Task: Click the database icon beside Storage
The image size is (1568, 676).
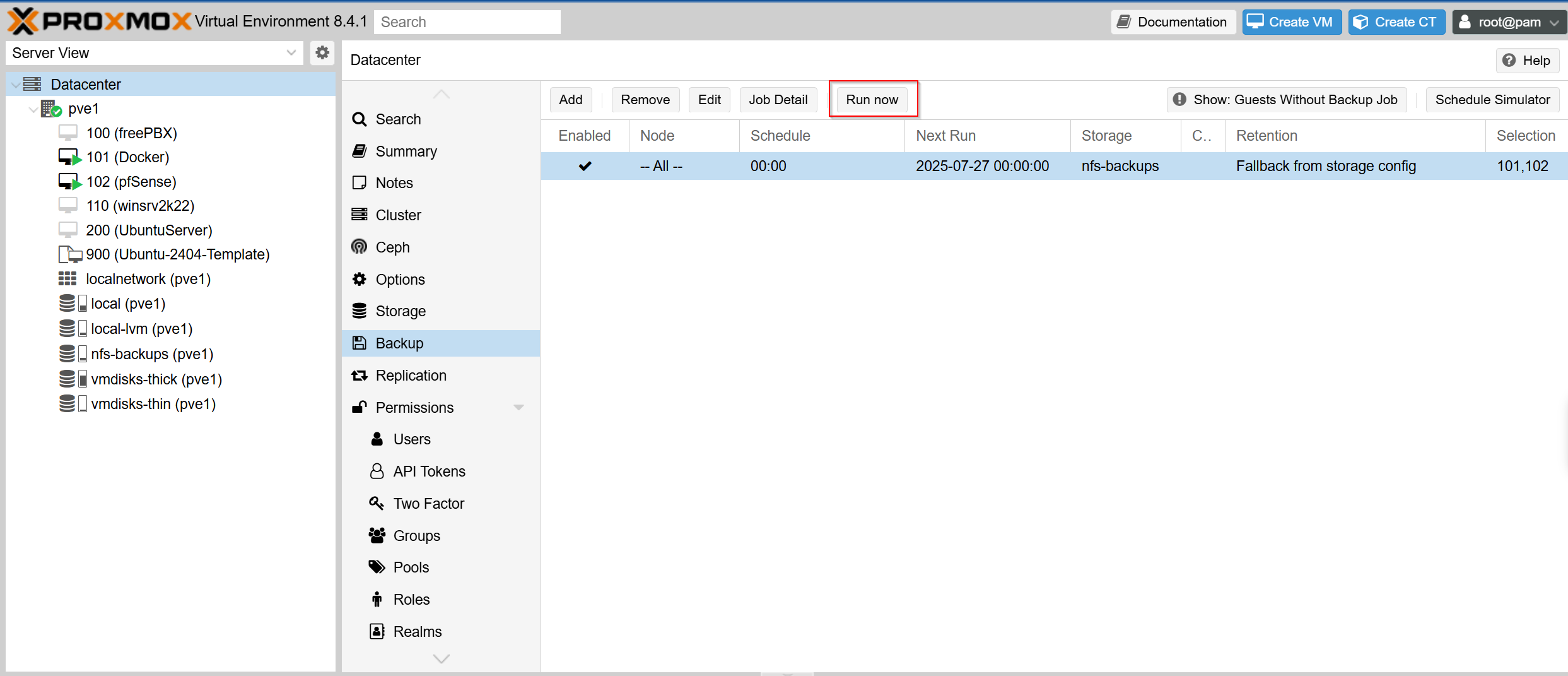Action: (360, 311)
